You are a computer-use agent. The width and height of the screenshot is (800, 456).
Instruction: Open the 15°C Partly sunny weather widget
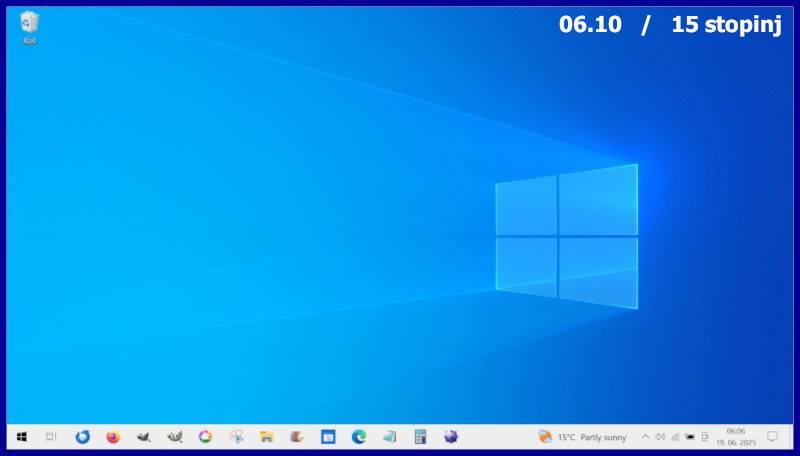tap(582, 437)
